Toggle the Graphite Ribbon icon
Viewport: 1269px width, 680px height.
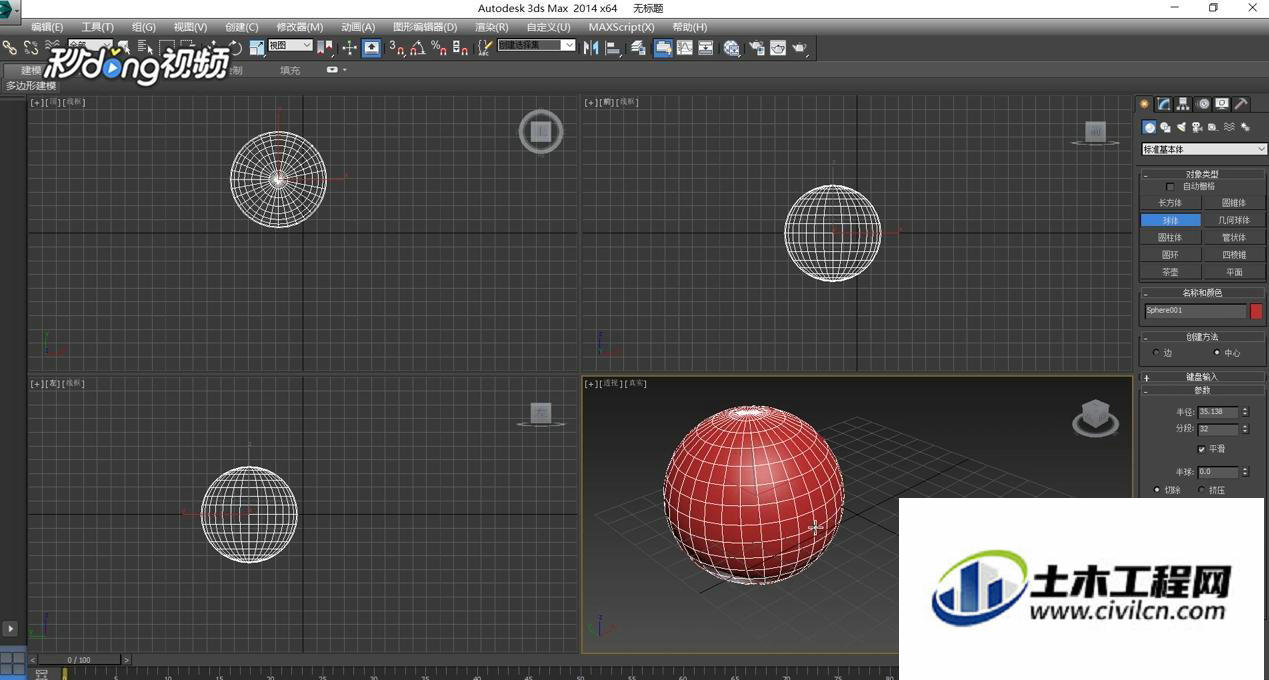[663, 47]
